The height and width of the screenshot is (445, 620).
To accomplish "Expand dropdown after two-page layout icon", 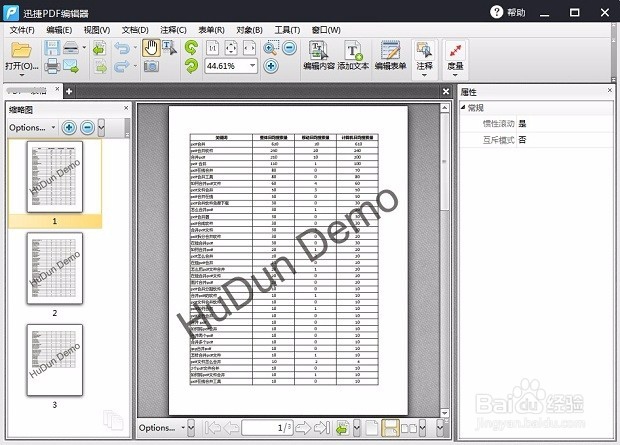I will tap(423, 428).
